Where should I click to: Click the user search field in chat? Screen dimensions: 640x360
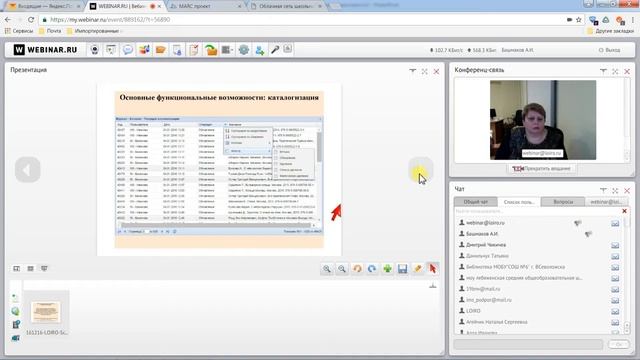tap(537, 211)
